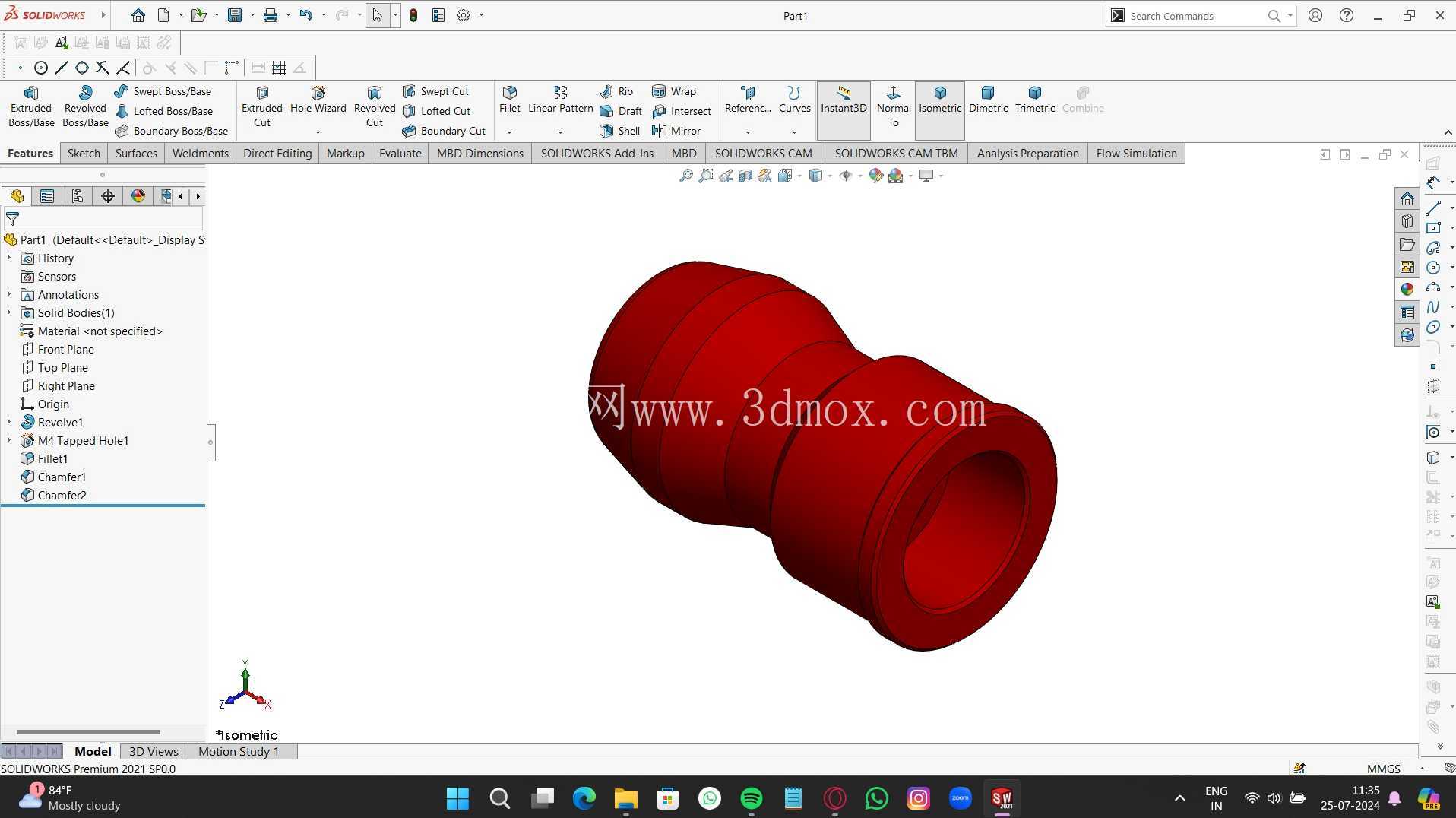The image size is (1456, 818).
Task: Choose Boundary Boss/Base tool
Action: (171, 131)
